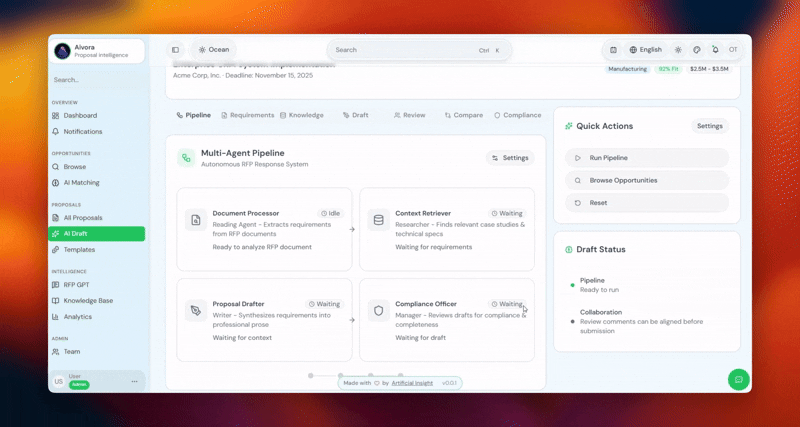Switch to the Compliance tab
Viewport: 800px width, 427px height.
pos(517,115)
